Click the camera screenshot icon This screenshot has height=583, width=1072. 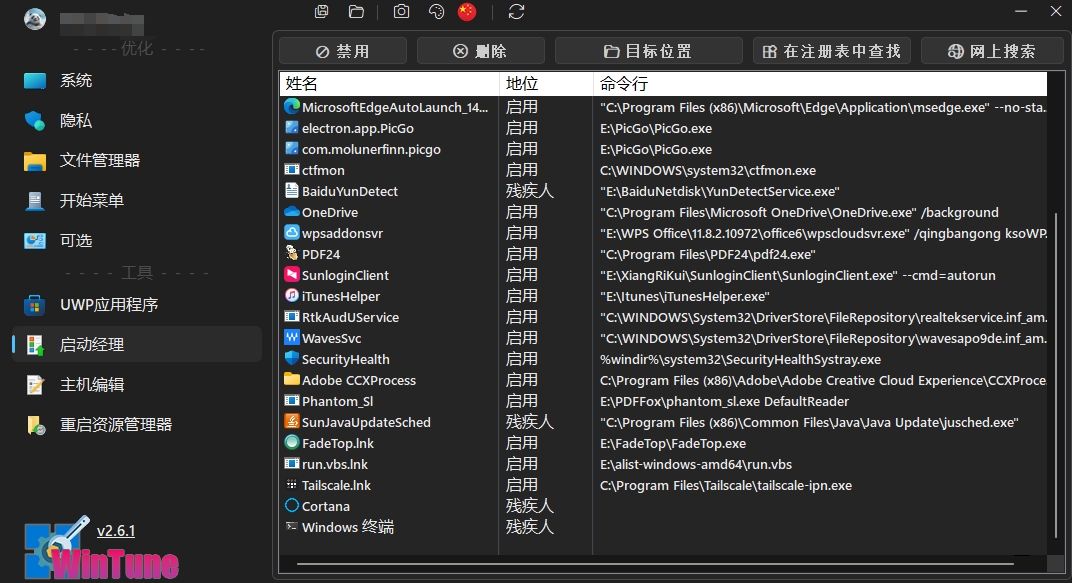point(401,12)
